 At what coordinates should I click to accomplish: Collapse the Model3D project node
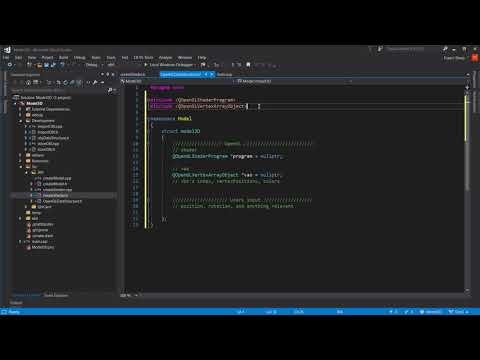(15, 104)
